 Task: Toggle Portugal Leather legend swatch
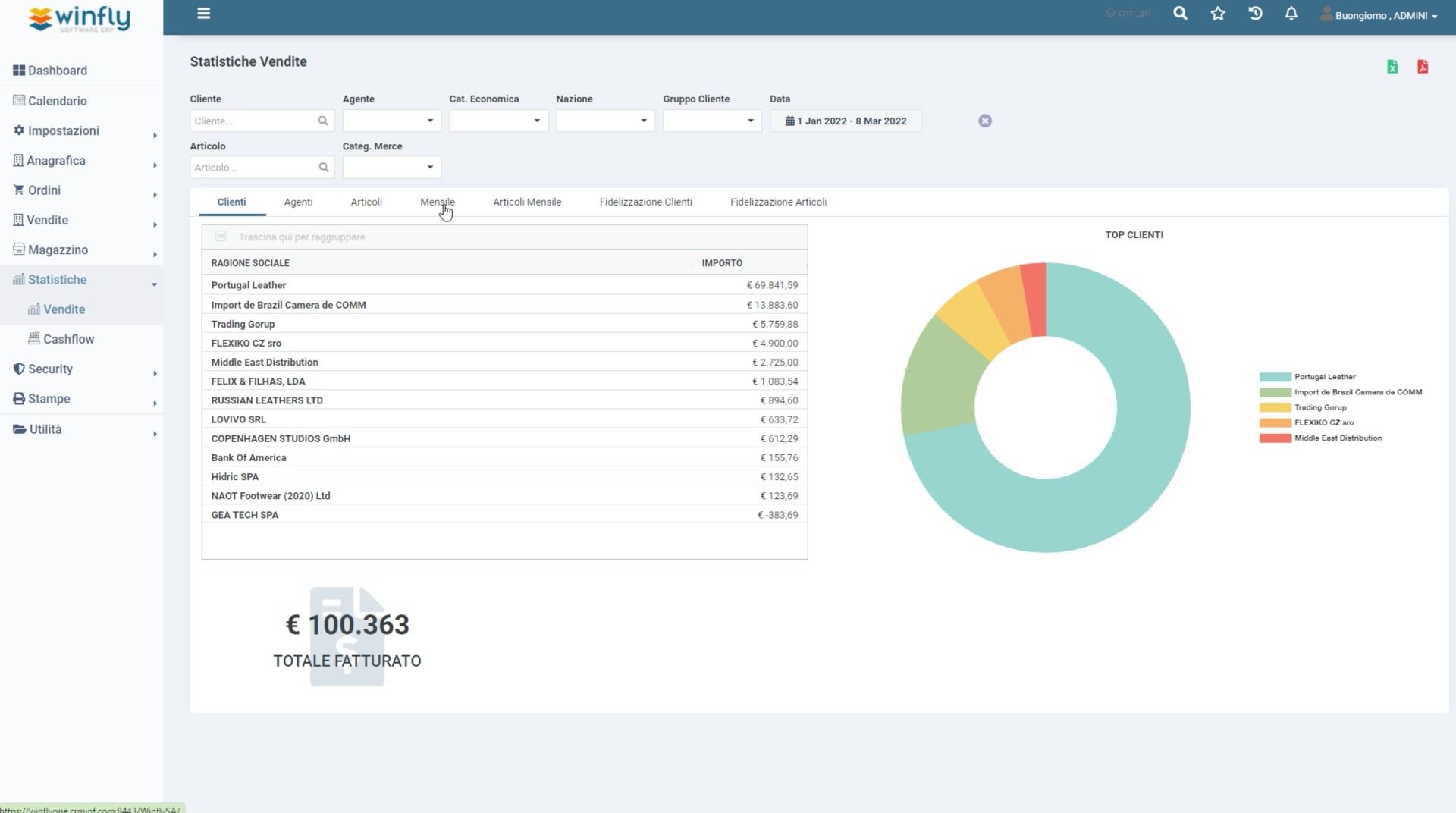1275,377
